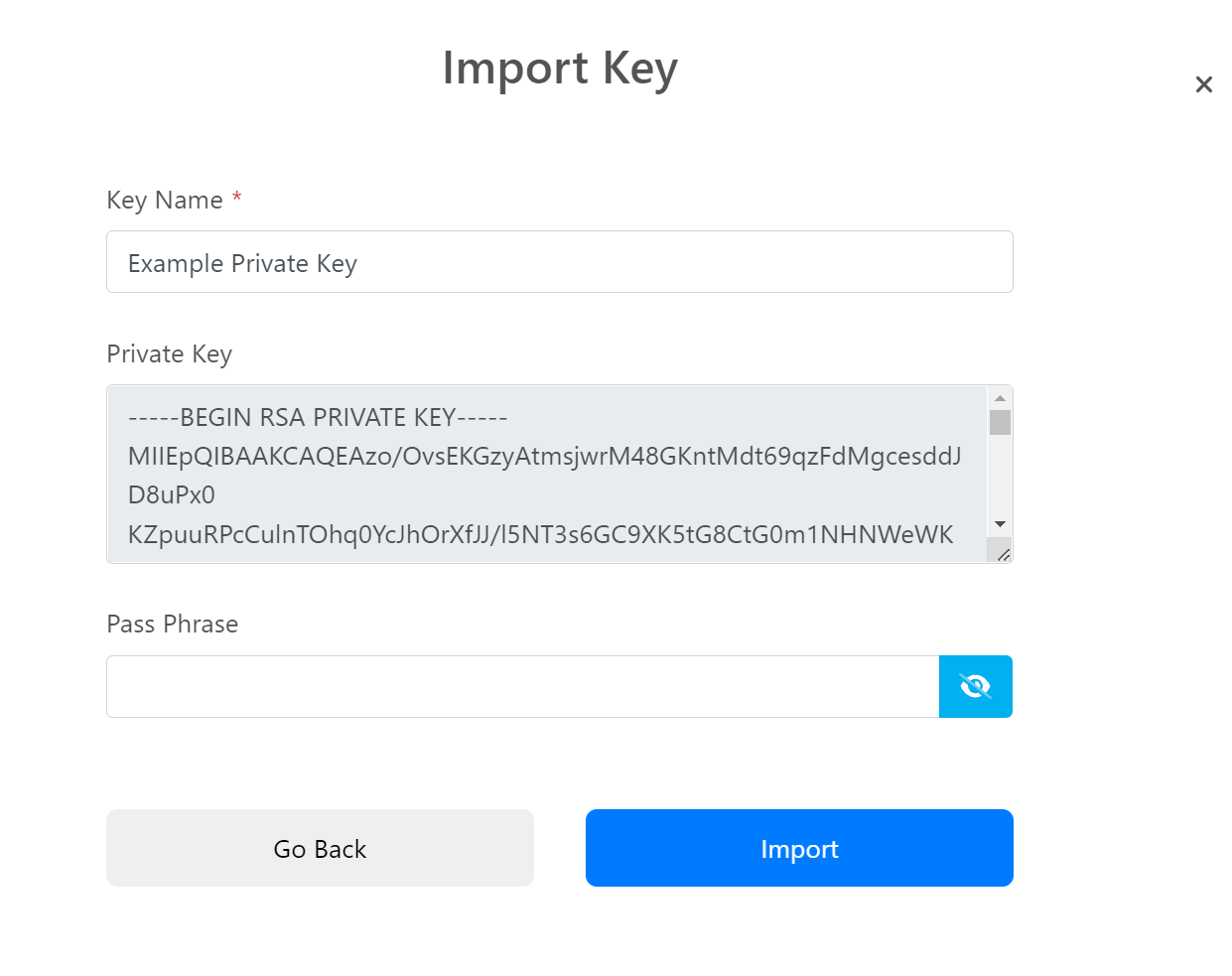
Task: Click the Import button
Action: pyautogui.click(x=799, y=848)
